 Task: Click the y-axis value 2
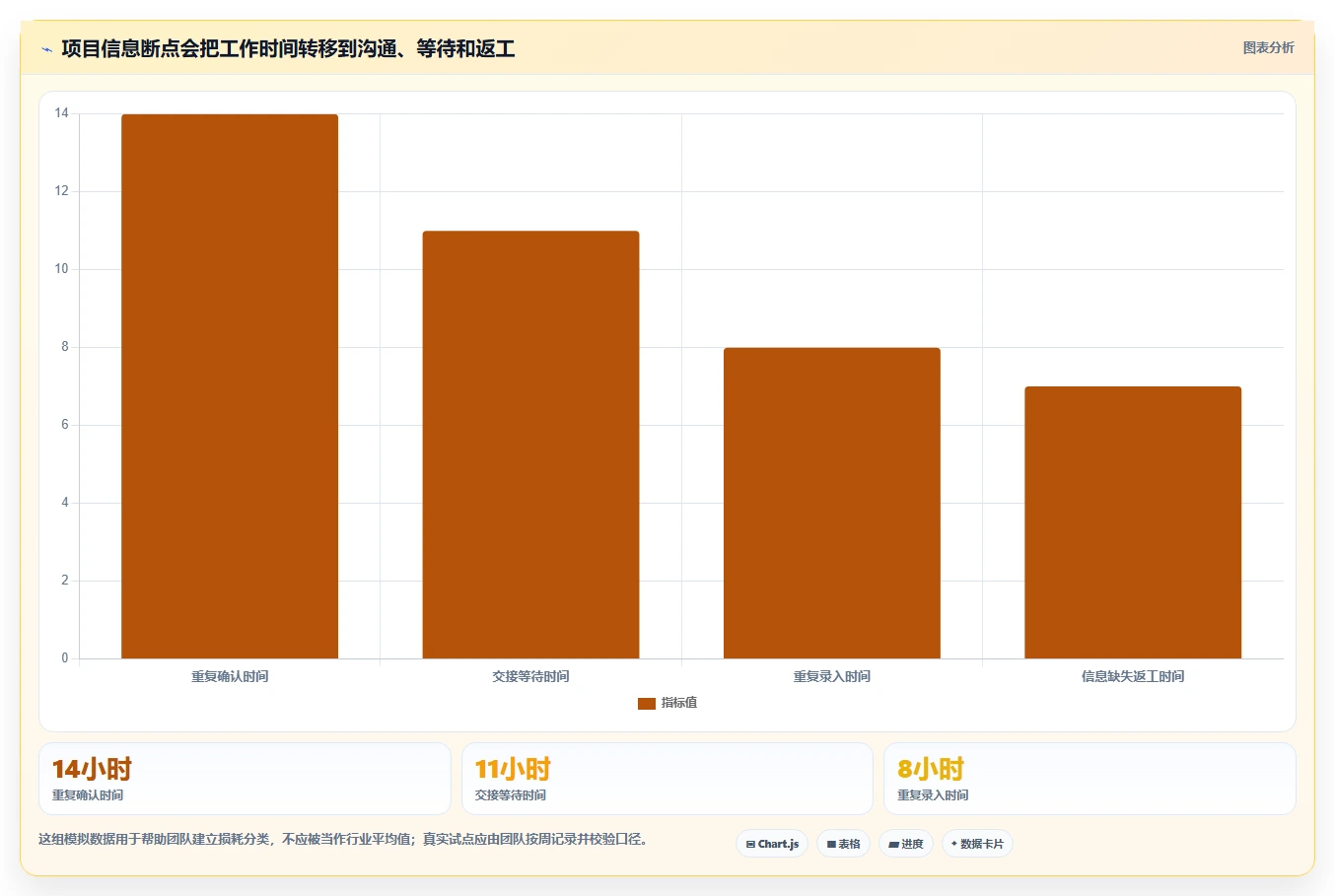point(65,581)
